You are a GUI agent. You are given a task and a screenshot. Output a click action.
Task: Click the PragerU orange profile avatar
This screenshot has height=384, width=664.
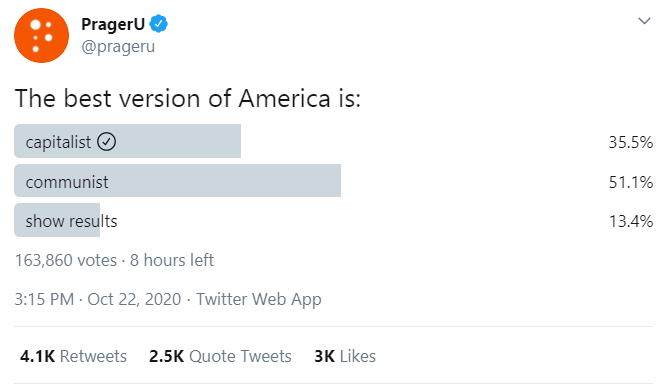point(41,36)
